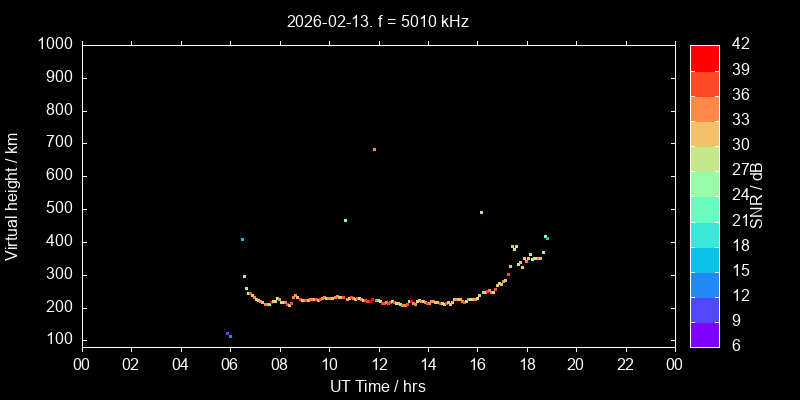Click the plot title showing 5010 kHz
Screen dimensions: 800x400
tap(377, 21)
